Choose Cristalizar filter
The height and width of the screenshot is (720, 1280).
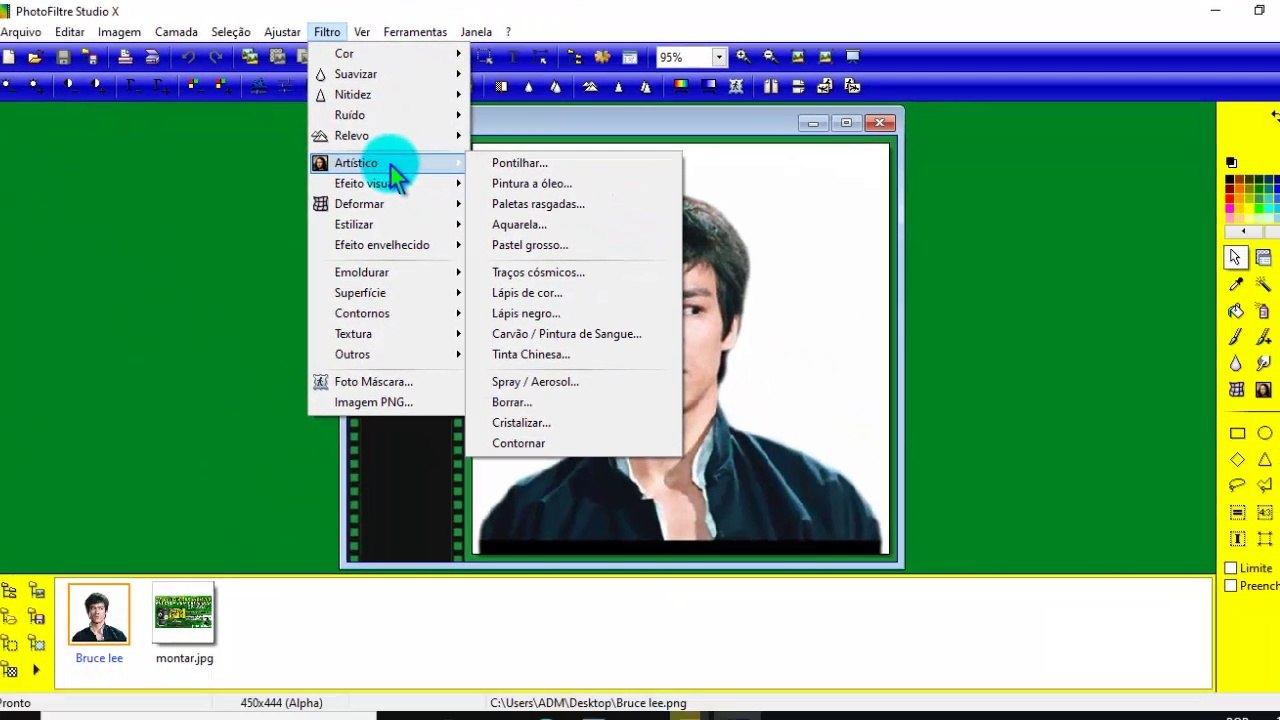pyautogui.click(x=574, y=423)
